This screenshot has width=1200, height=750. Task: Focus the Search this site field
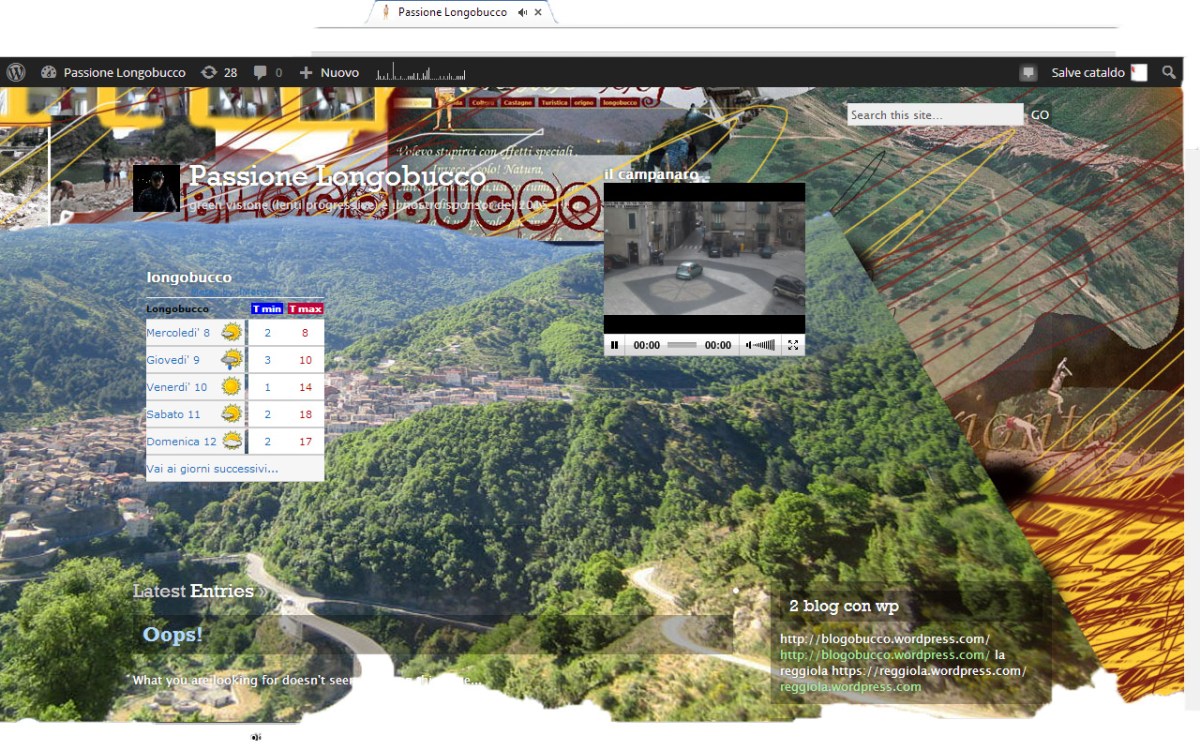[935, 115]
